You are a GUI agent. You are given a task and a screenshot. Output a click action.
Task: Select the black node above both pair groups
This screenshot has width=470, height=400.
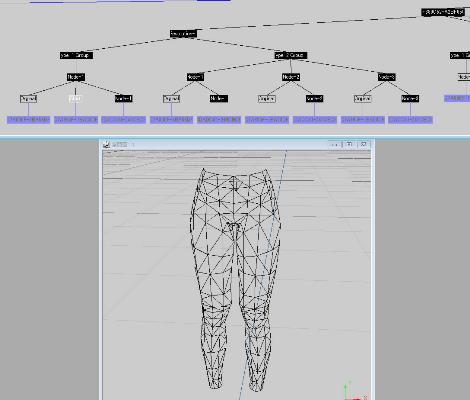coord(183,34)
